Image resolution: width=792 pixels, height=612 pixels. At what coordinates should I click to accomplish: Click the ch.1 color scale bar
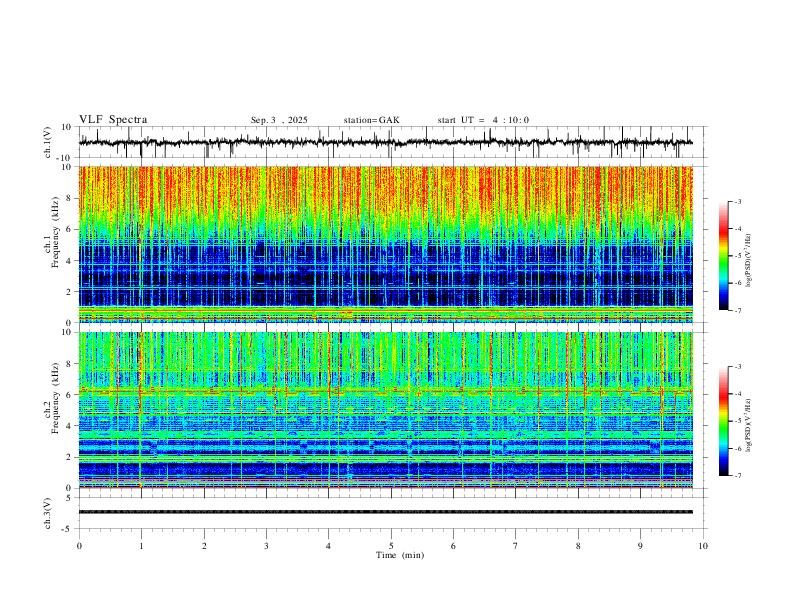click(x=723, y=256)
